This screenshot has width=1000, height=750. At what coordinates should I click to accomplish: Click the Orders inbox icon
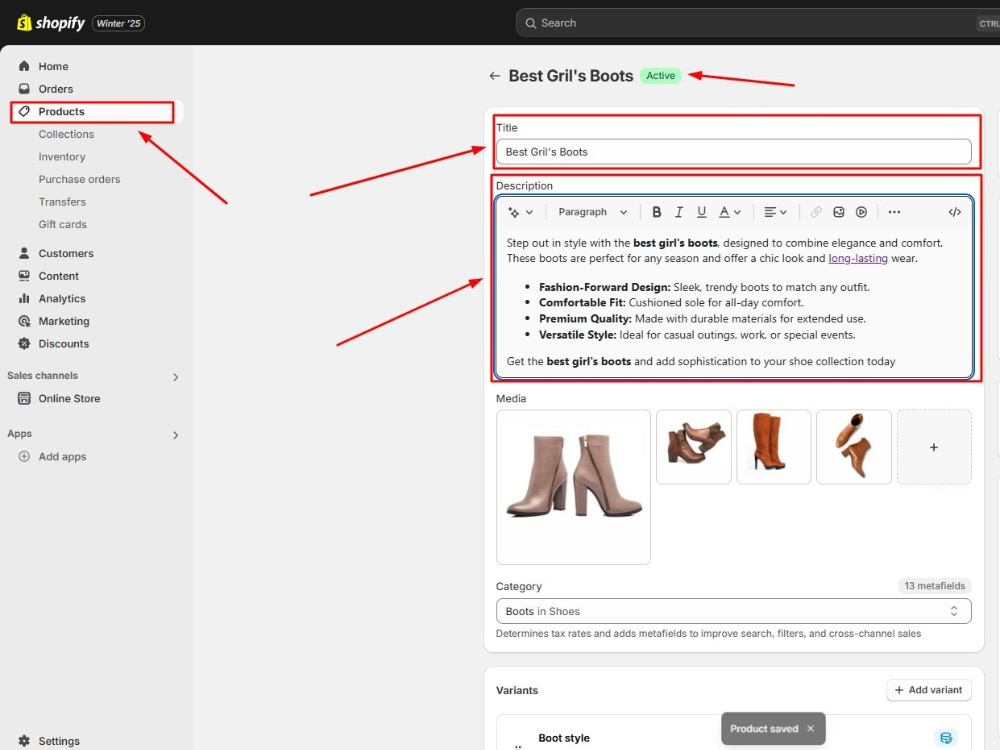(24, 89)
